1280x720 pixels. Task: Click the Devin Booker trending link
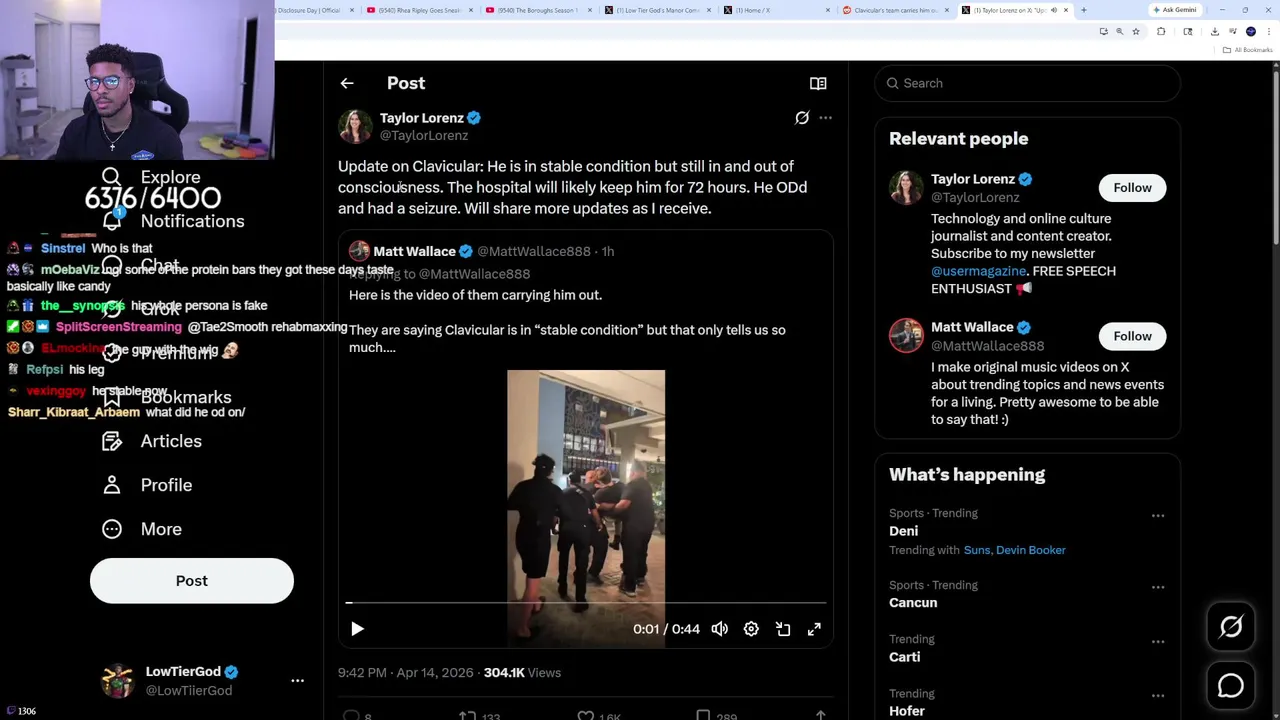tap(1031, 550)
